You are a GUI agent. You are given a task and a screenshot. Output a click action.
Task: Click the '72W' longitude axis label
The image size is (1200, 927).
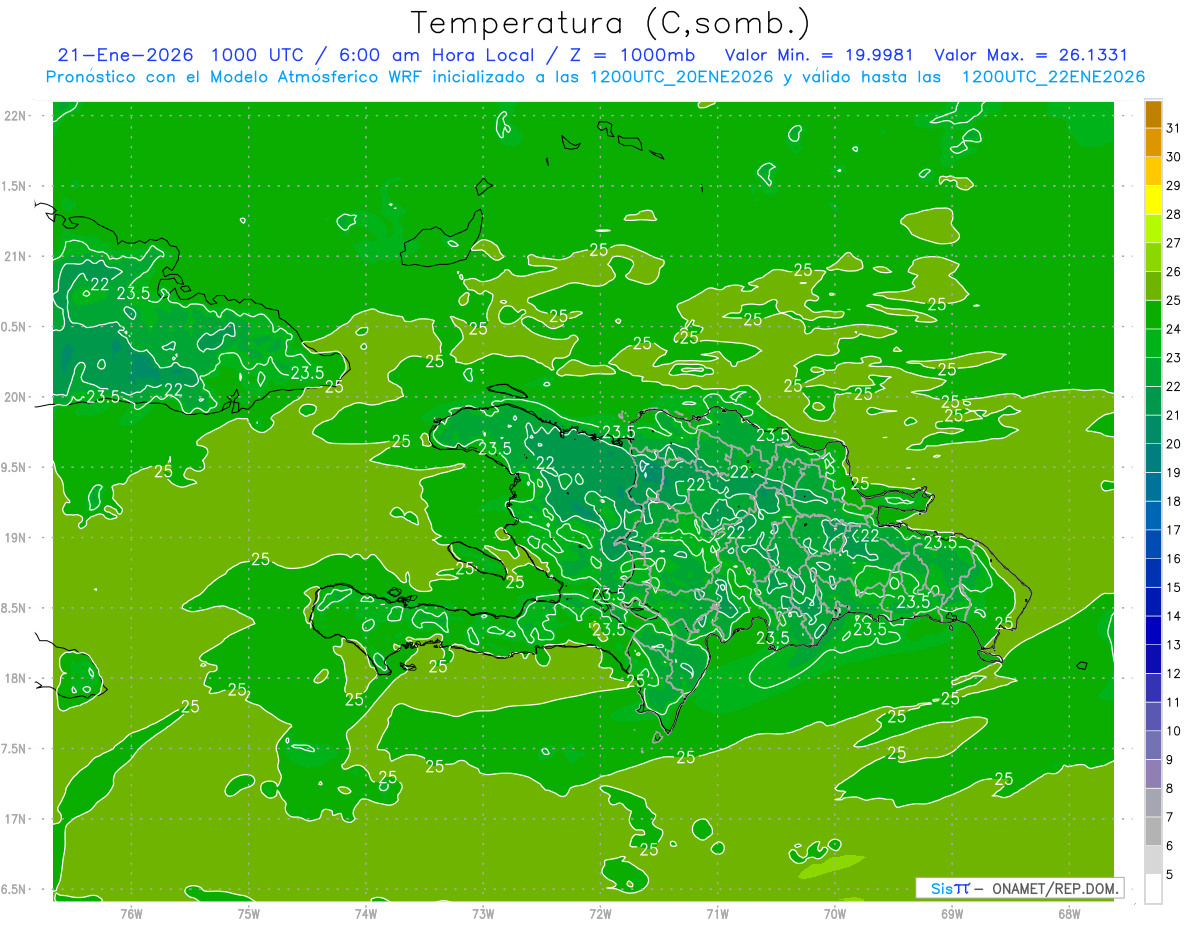pyautogui.click(x=600, y=913)
